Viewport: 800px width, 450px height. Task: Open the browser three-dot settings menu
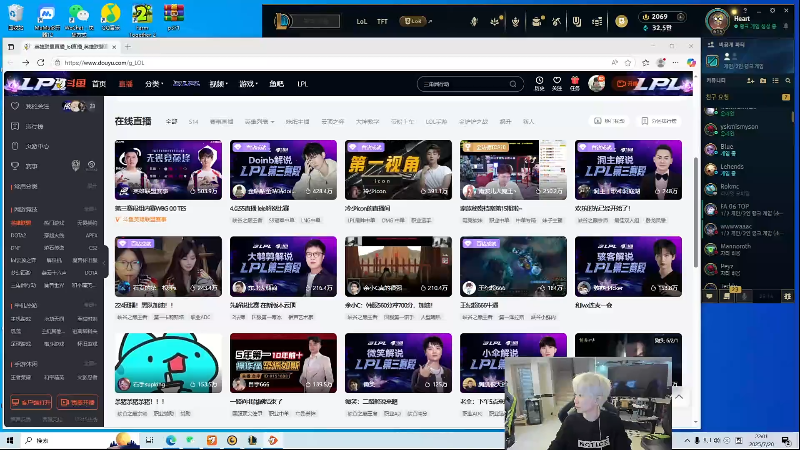pyautogui.click(x=676, y=63)
